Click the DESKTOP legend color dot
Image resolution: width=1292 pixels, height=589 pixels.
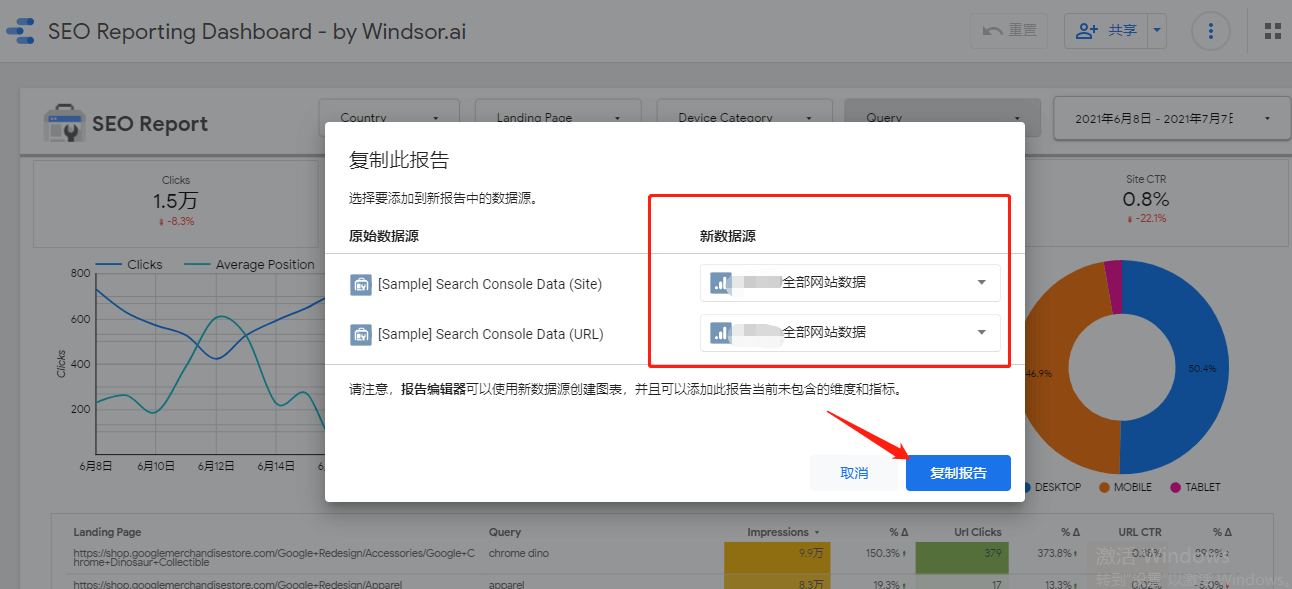(x=1025, y=487)
